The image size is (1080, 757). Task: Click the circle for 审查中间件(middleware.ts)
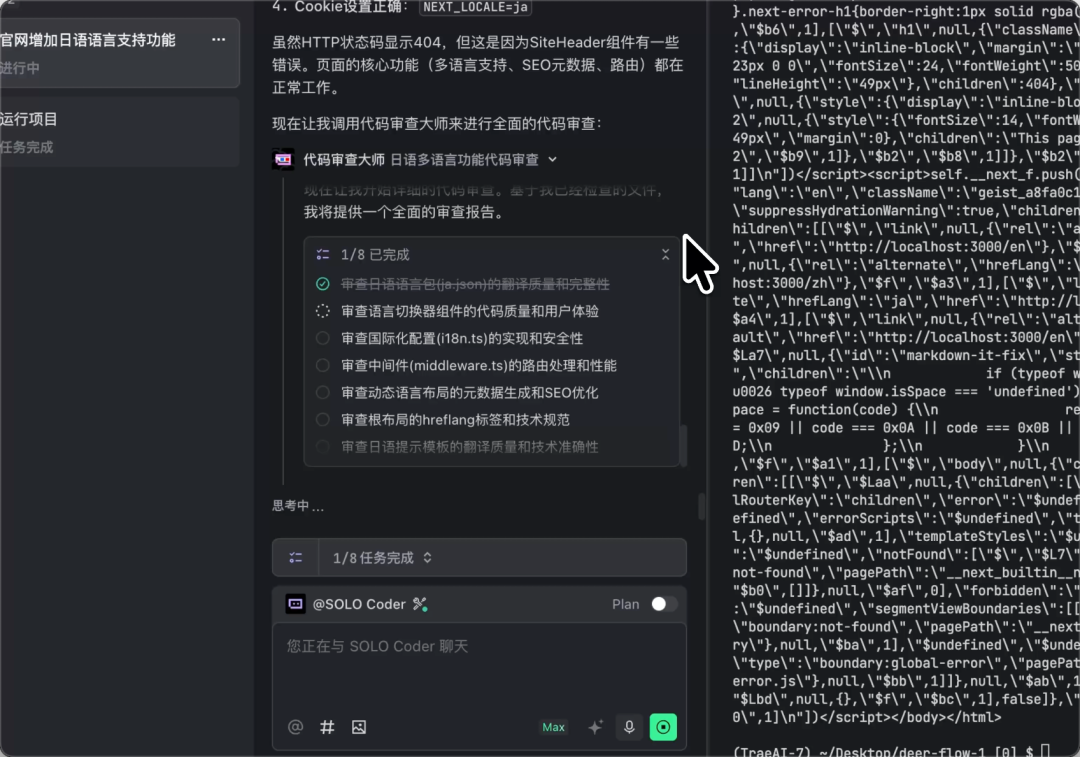pos(322,366)
